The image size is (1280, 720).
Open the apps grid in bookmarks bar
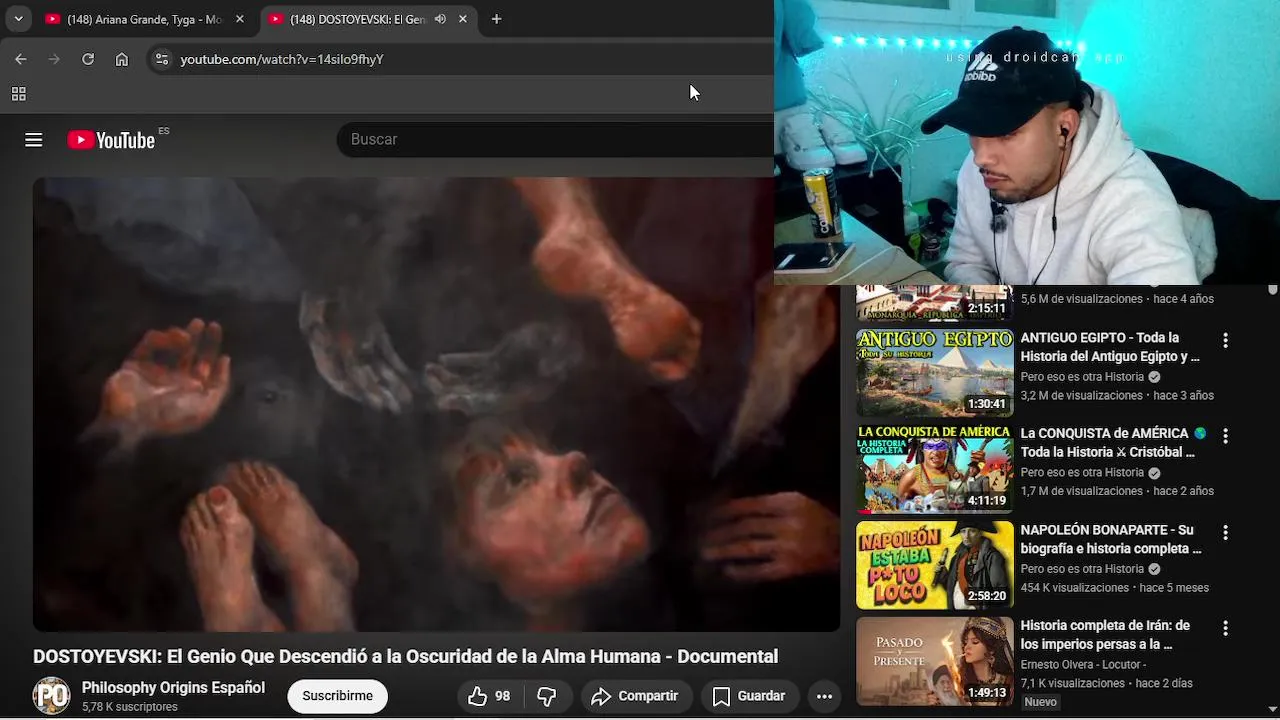pyautogui.click(x=18, y=94)
